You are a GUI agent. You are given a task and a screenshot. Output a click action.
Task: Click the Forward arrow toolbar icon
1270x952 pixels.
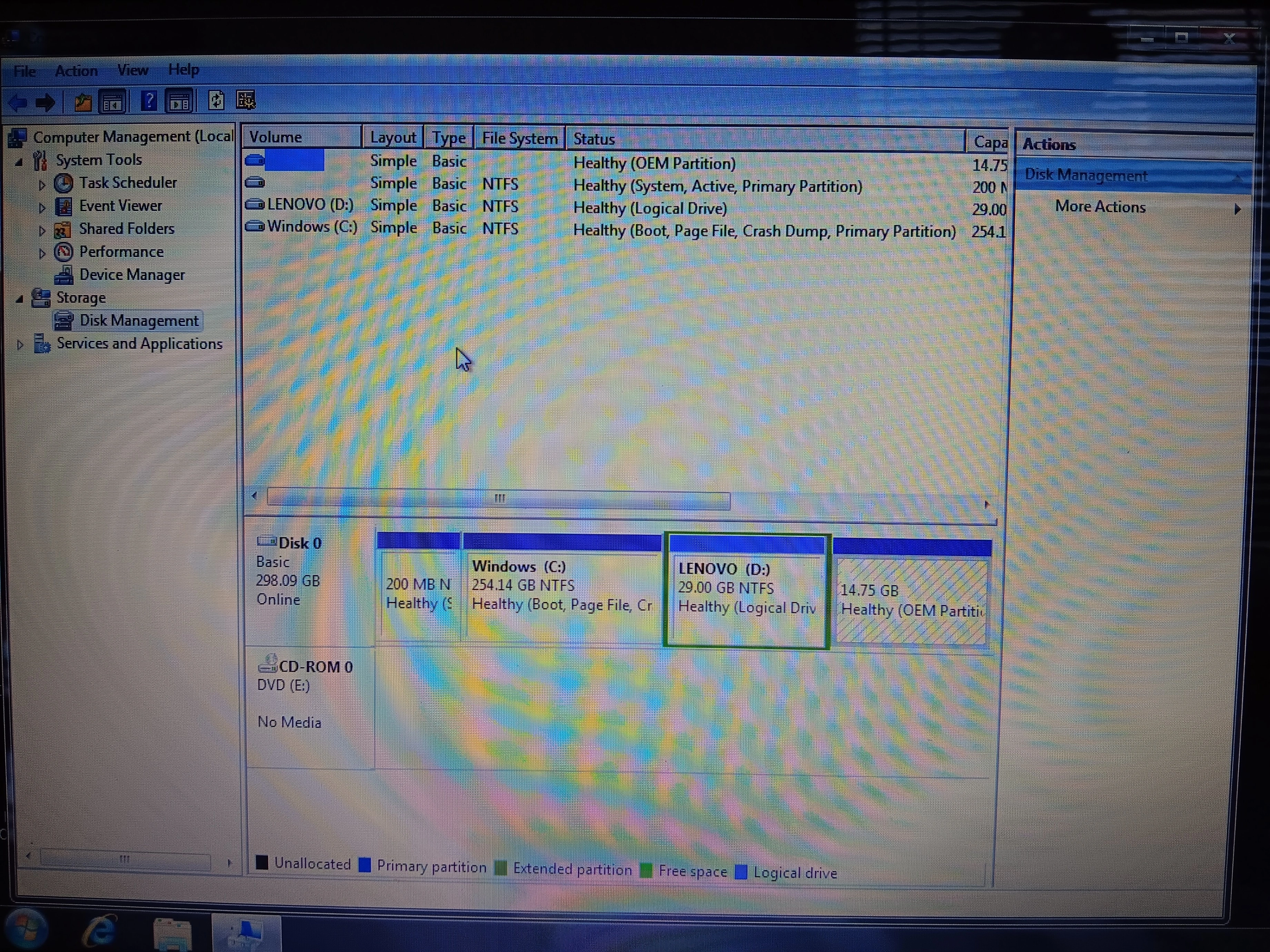[x=46, y=103]
